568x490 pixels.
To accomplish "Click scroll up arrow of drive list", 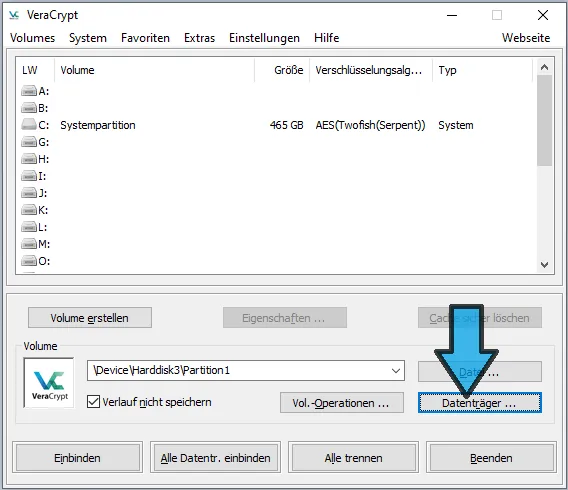I will (544, 67).
